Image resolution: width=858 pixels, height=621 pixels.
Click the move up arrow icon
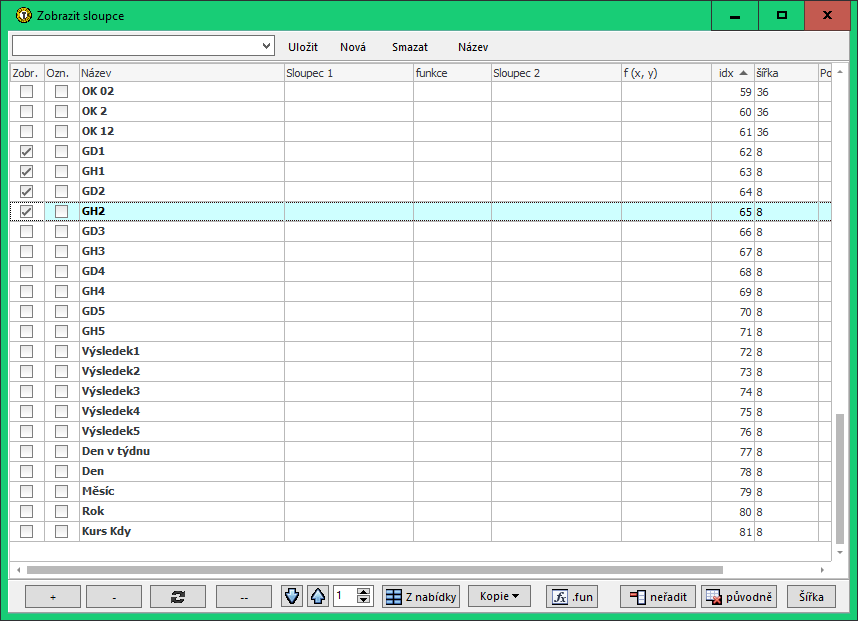(x=317, y=596)
